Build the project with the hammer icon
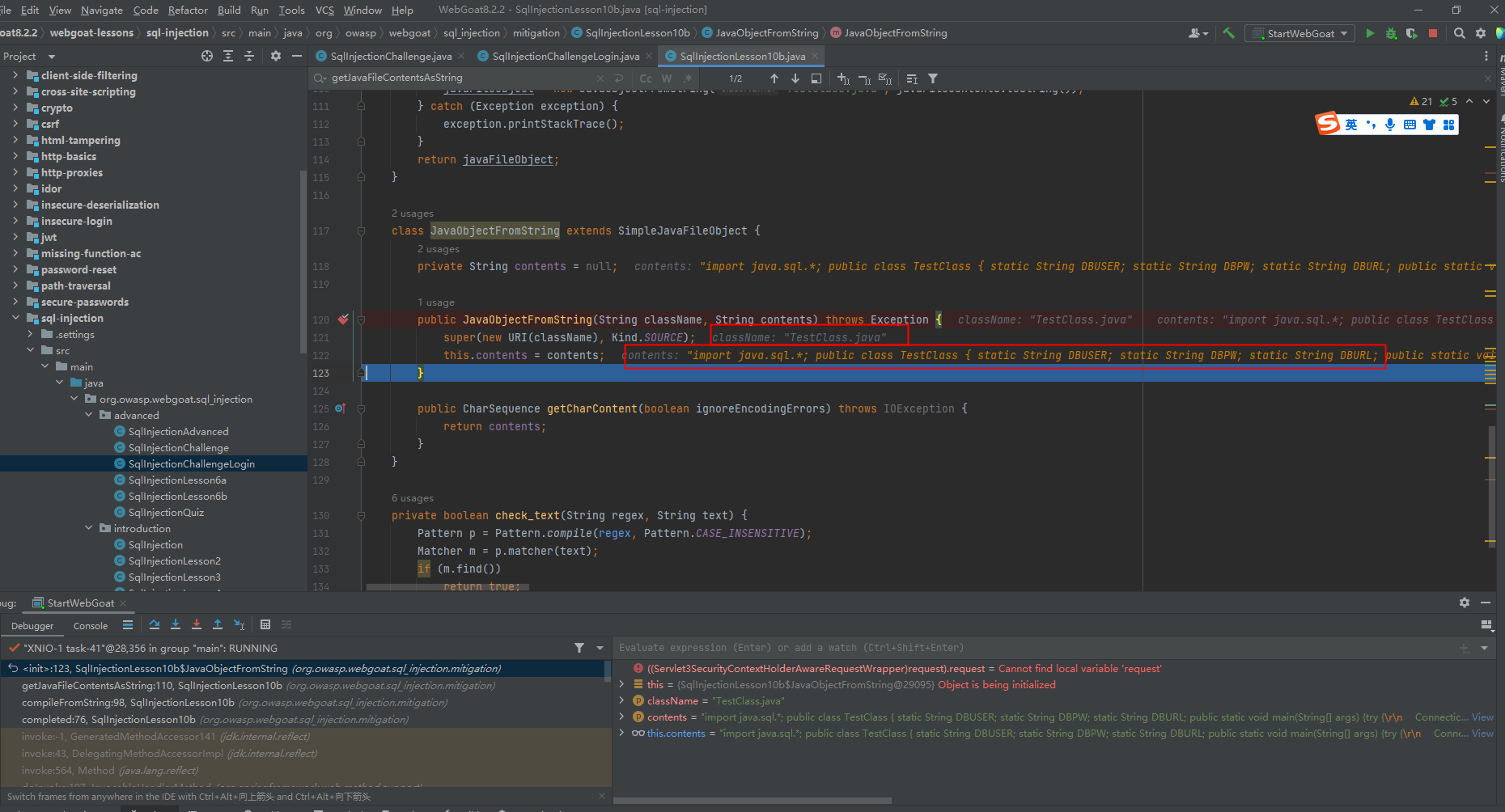Viewport: 1505px width, 812px height. tap(1228, 33)
